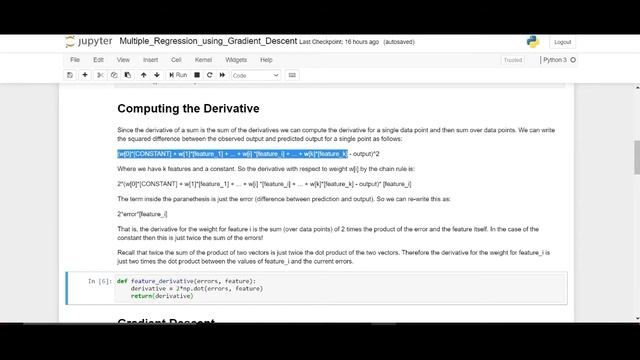640x360 pixels.
Task: Click the Python logo icon
Action: pos(533,42)
